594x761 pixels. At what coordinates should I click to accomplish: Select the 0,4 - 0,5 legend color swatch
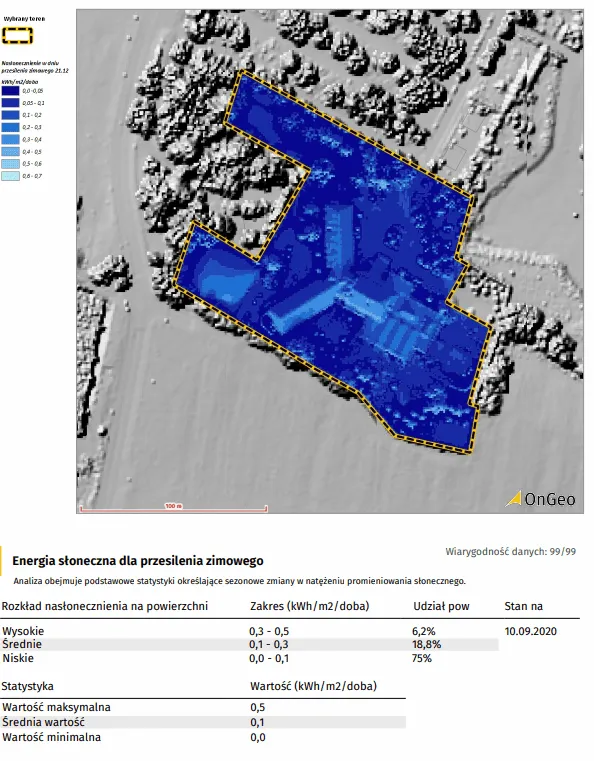10,151
